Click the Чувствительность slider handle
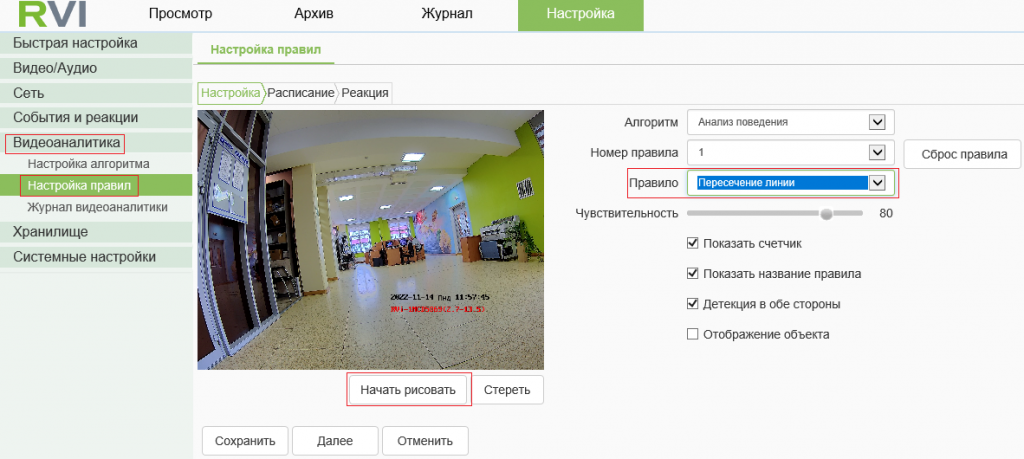 [826, 213]
